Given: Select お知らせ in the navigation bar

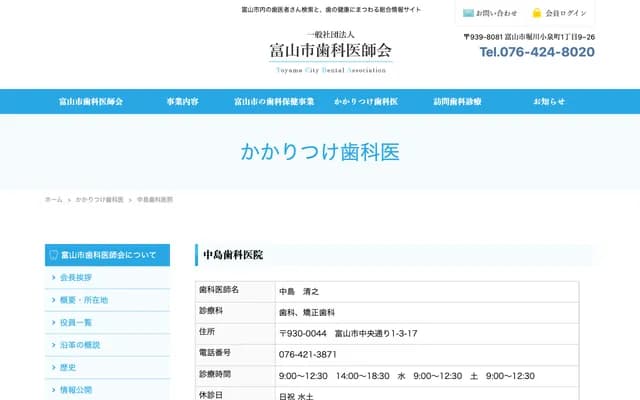Looking at the screenshot, I should 548,102.
